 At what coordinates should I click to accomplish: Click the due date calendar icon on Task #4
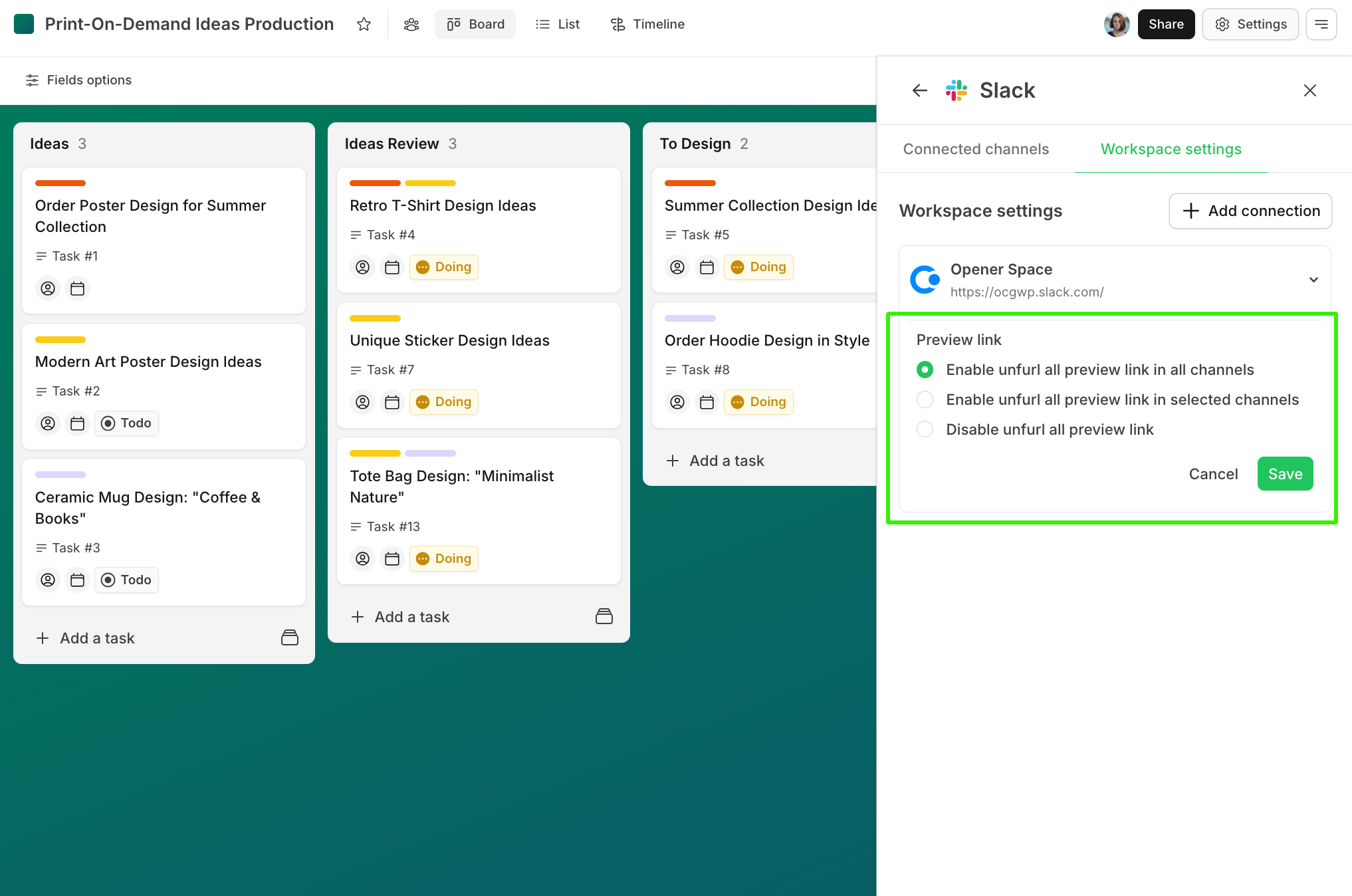[x=392, y=267]
